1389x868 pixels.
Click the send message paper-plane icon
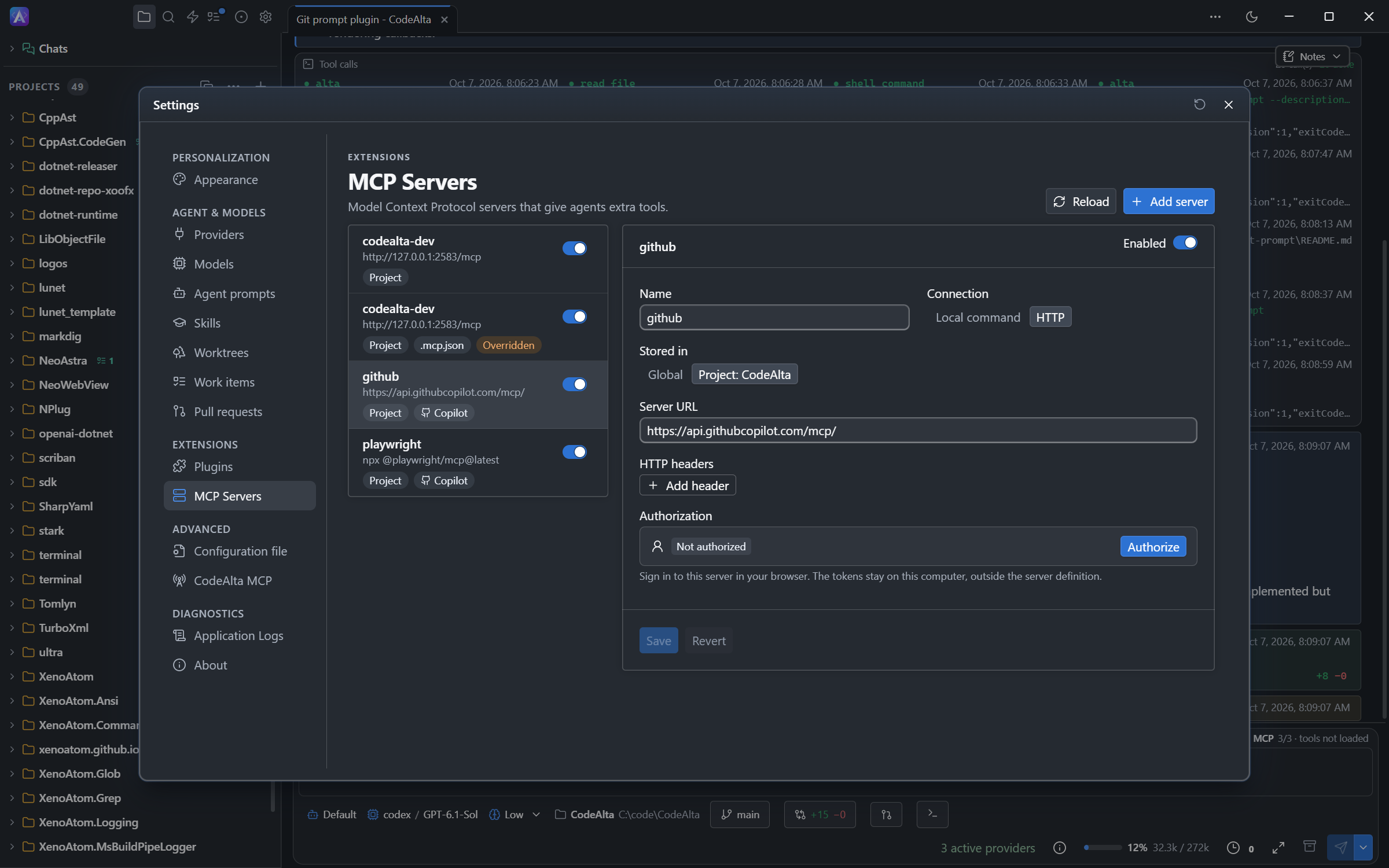click(1341, 848)
